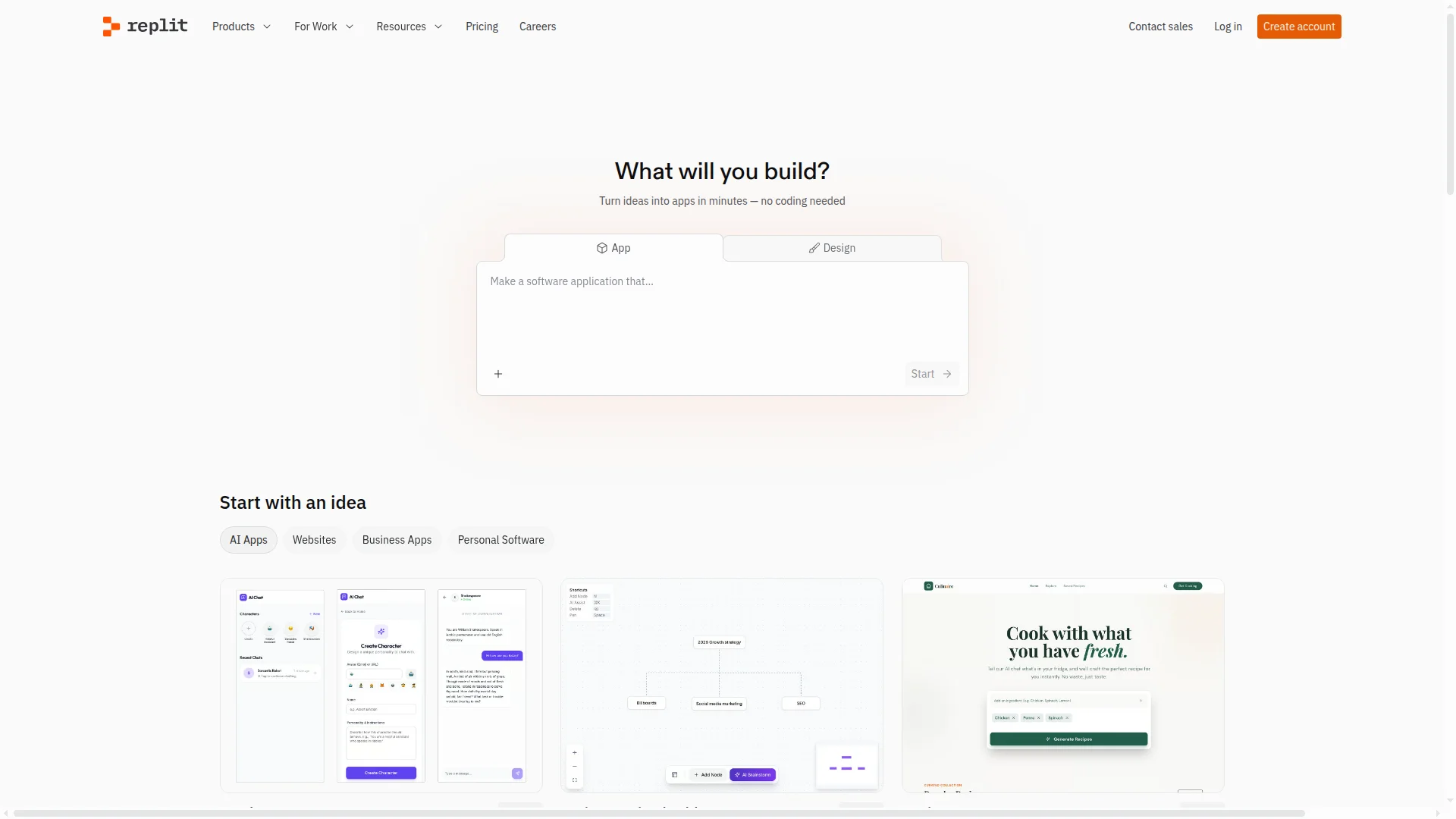Enable the Business Apps filter

(396, 539)
